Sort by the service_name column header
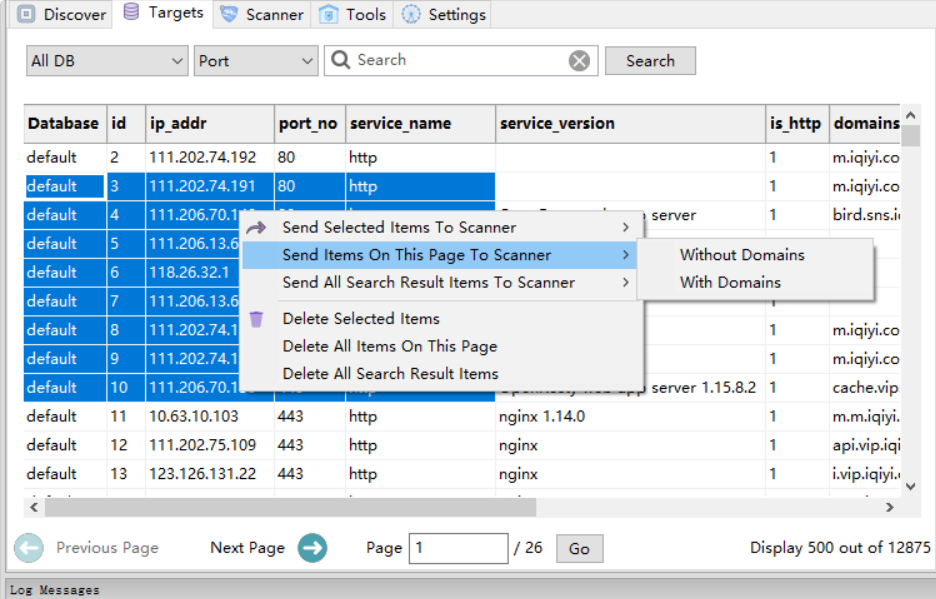 [x=420, y=124]
